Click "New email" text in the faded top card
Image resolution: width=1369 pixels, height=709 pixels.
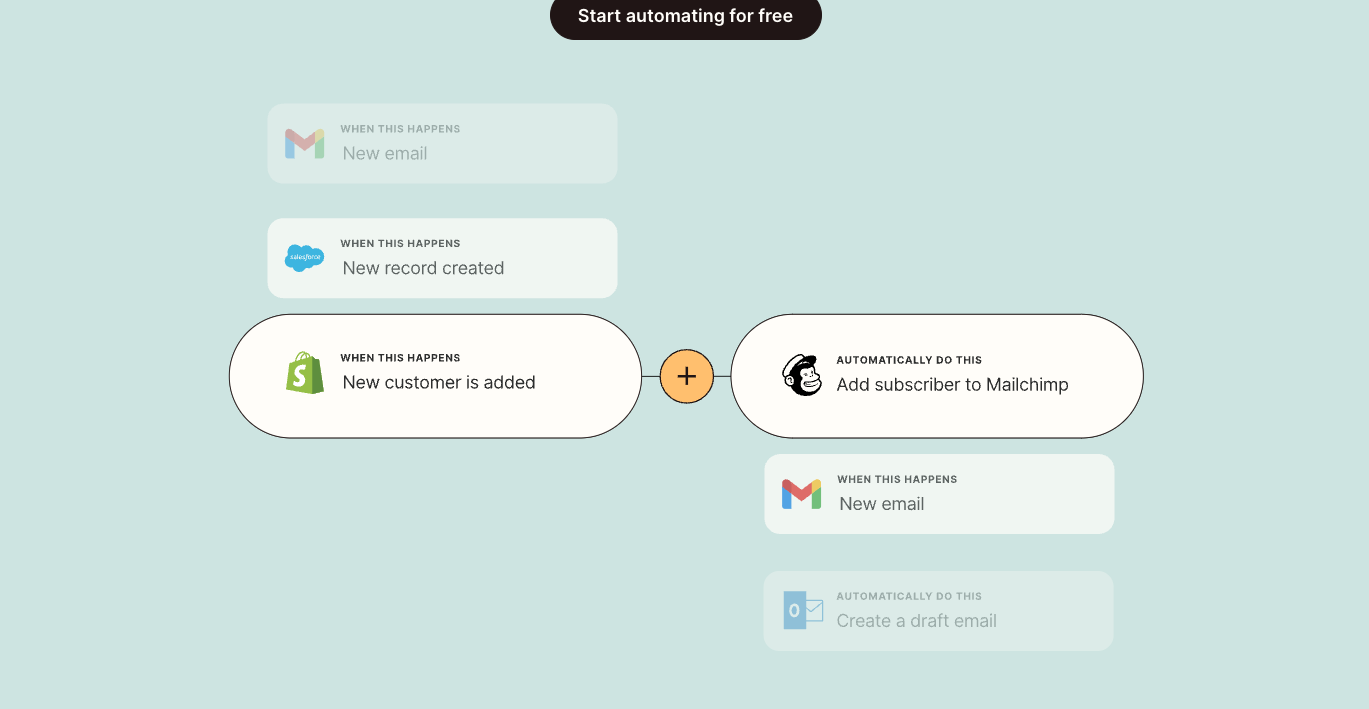click(385, 153)
